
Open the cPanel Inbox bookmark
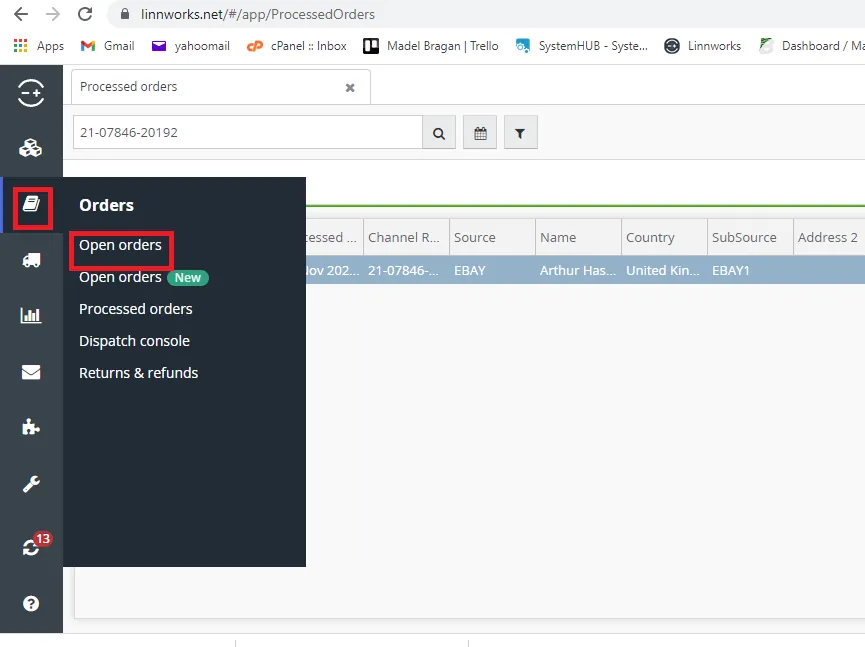click(297, 46)
